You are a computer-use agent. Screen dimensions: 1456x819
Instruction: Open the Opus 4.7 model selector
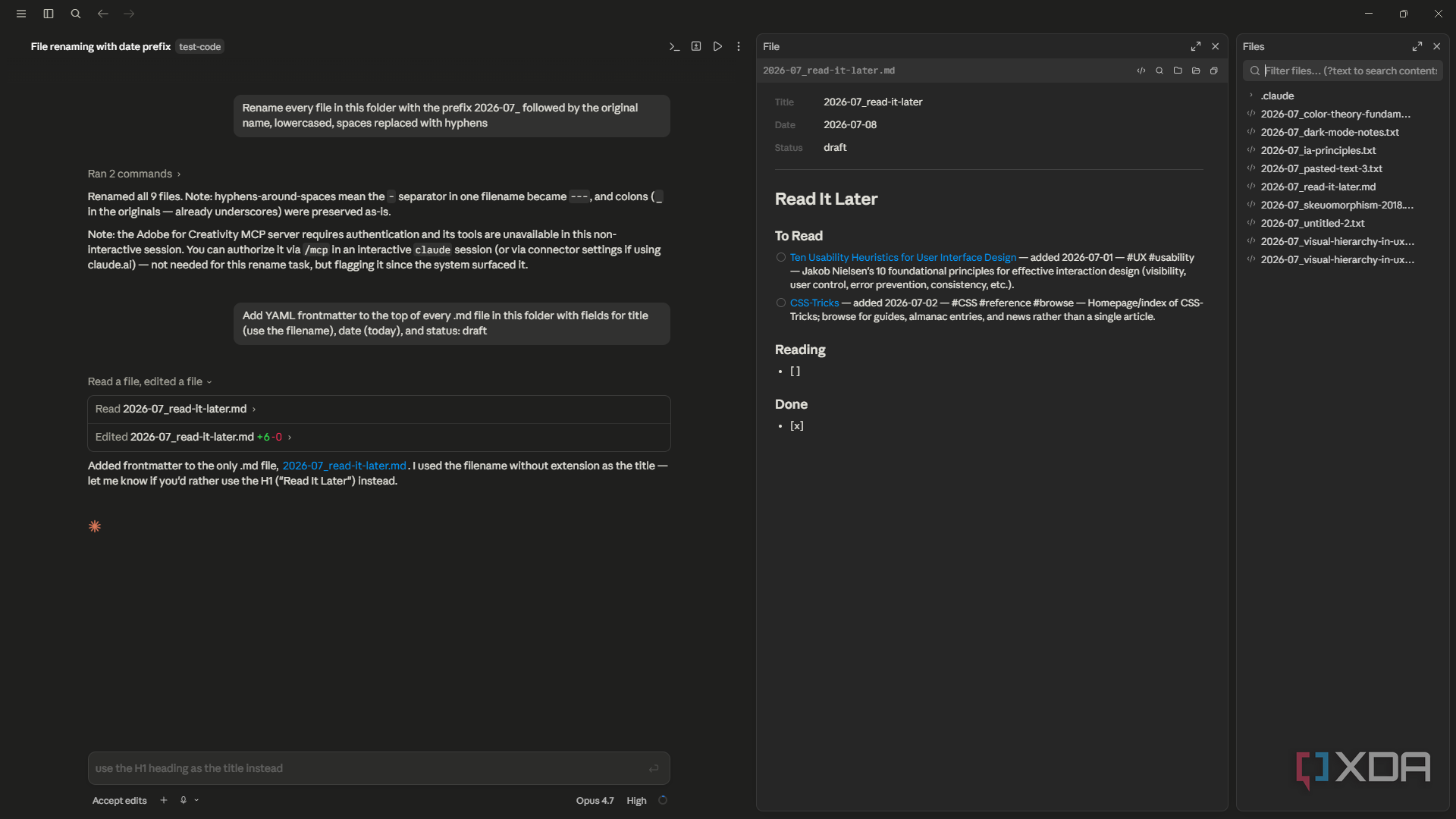pos(595,801)
